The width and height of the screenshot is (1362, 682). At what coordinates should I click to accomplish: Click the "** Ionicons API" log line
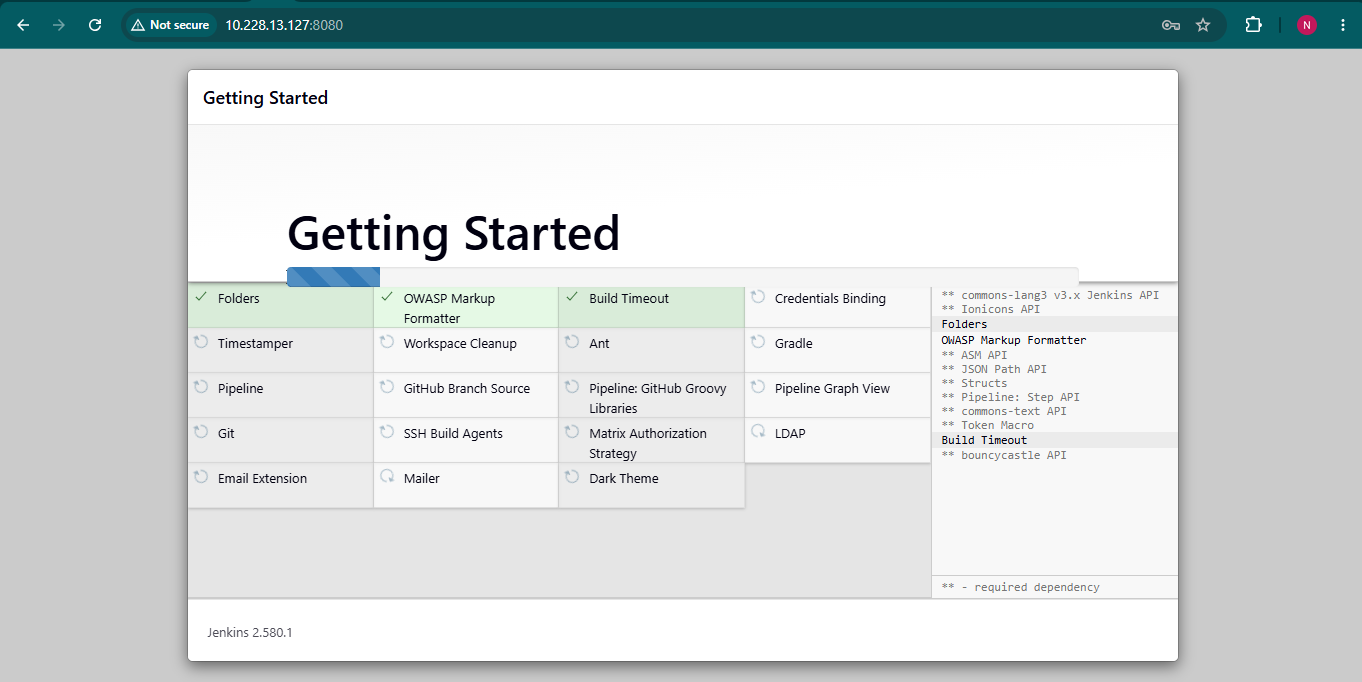[x=991, y=309]
